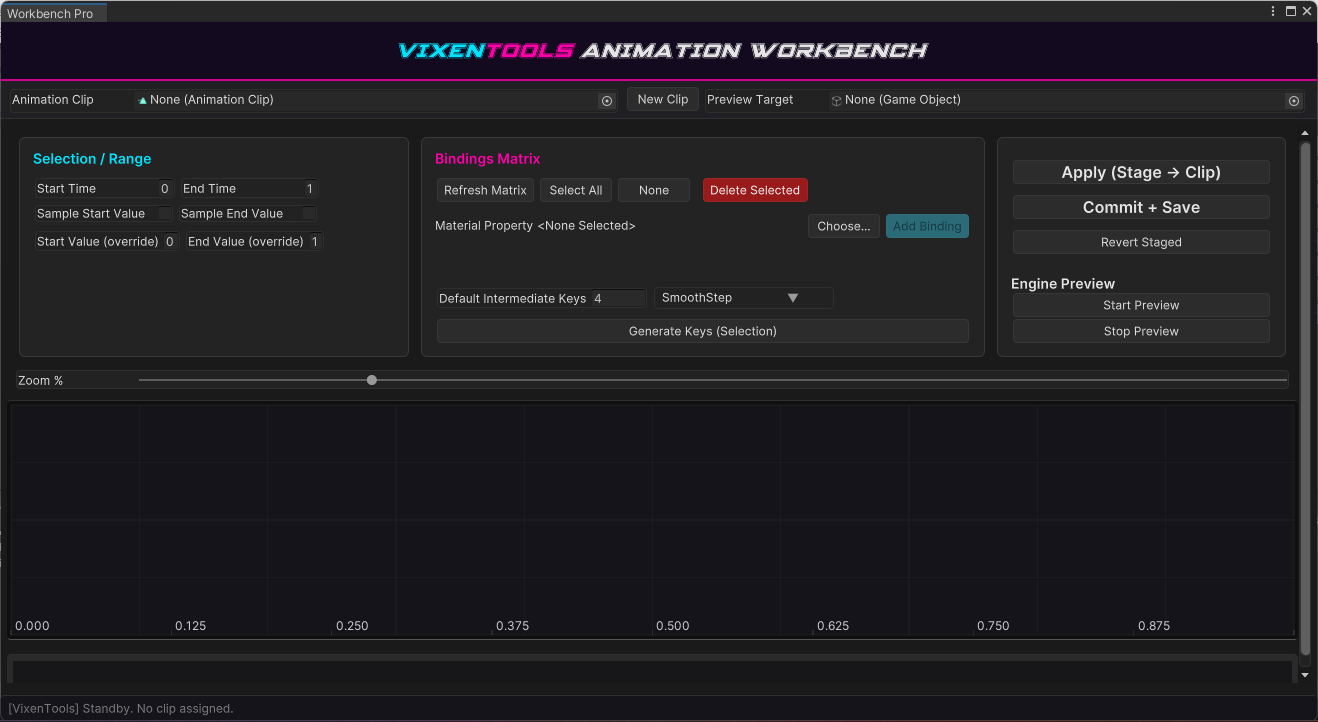Click Select All in Bindings Matrix

pos(576,190)
